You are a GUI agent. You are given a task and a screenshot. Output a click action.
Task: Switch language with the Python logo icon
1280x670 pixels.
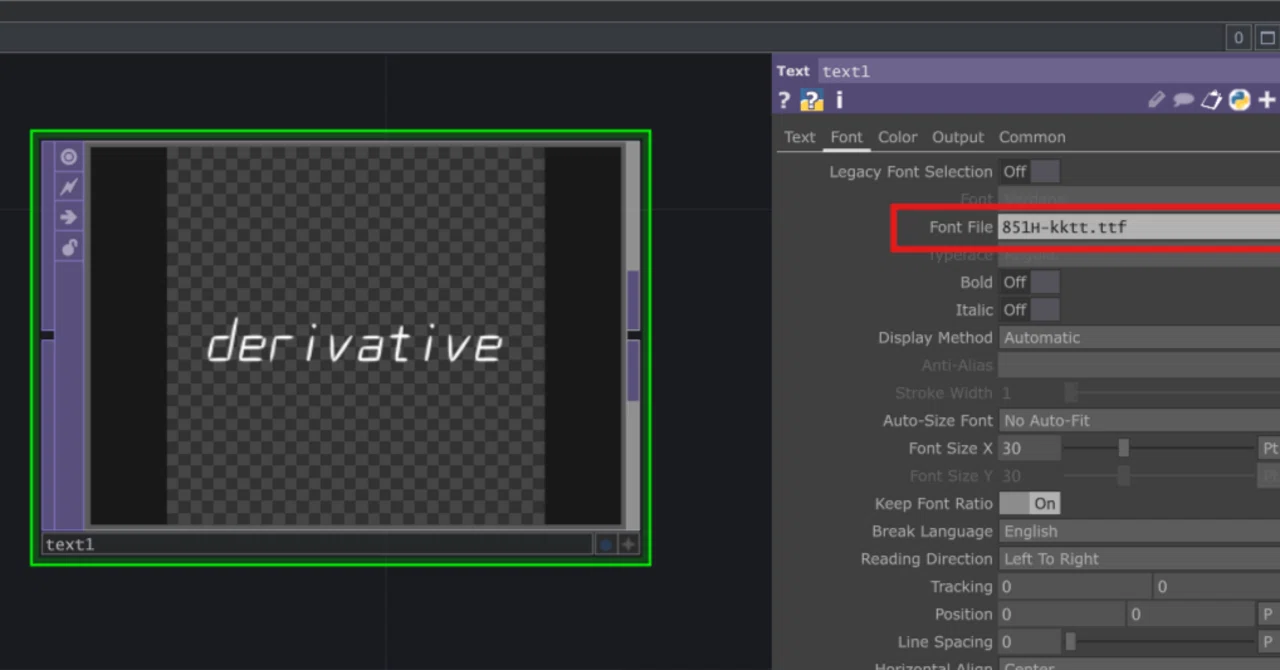1240,100
